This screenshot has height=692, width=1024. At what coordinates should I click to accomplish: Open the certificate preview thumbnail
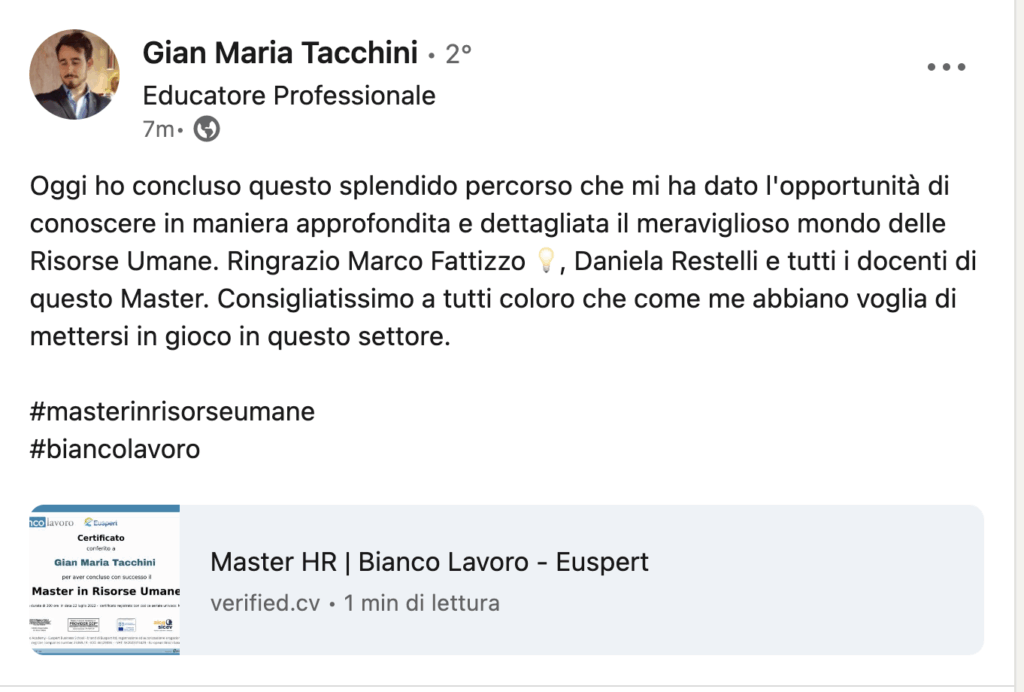[105, 580]
